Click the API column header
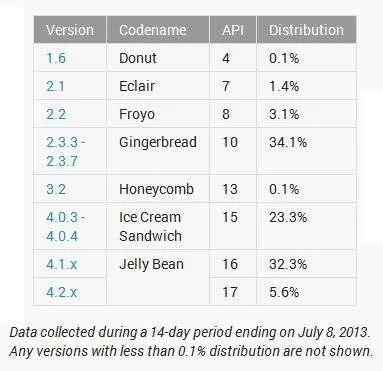Viewport: 383px width, 371px height. click(x=233, y=30)
